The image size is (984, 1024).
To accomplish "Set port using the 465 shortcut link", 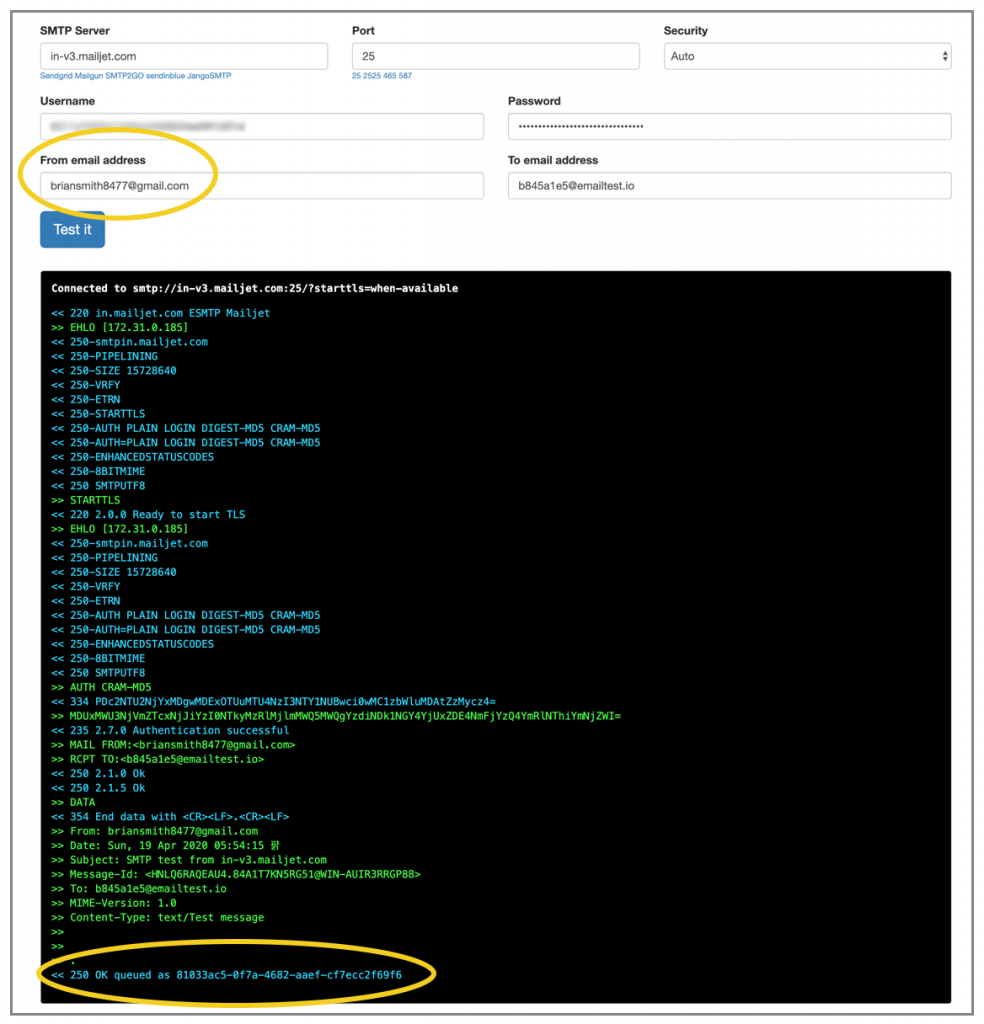I will pos(391,77).
